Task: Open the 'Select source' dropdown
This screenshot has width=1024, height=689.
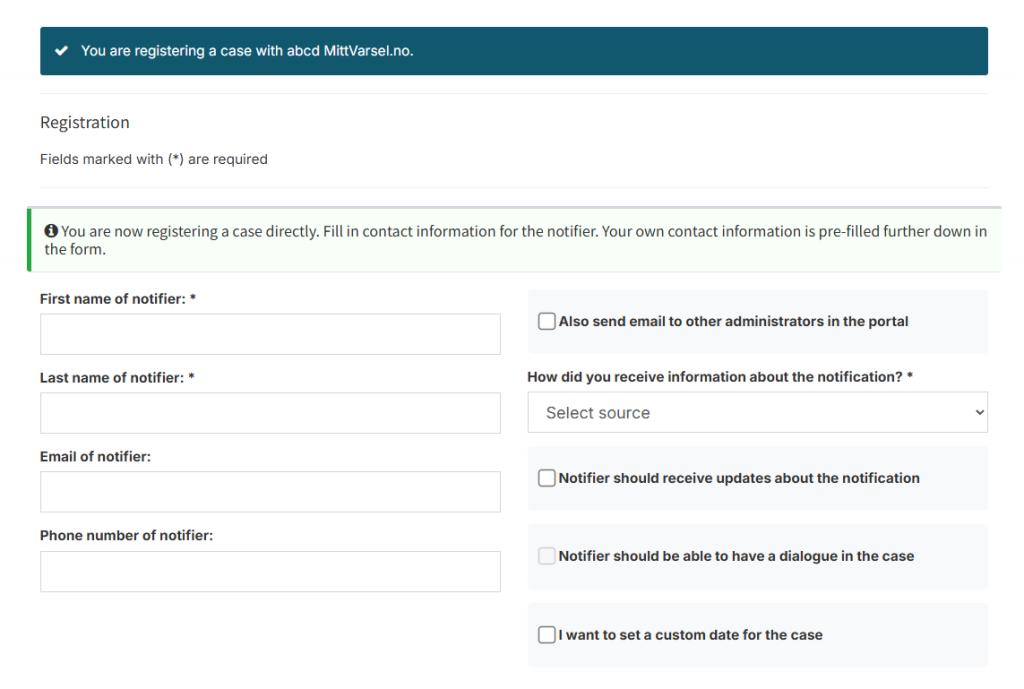Action: click(x=757, y=413)
